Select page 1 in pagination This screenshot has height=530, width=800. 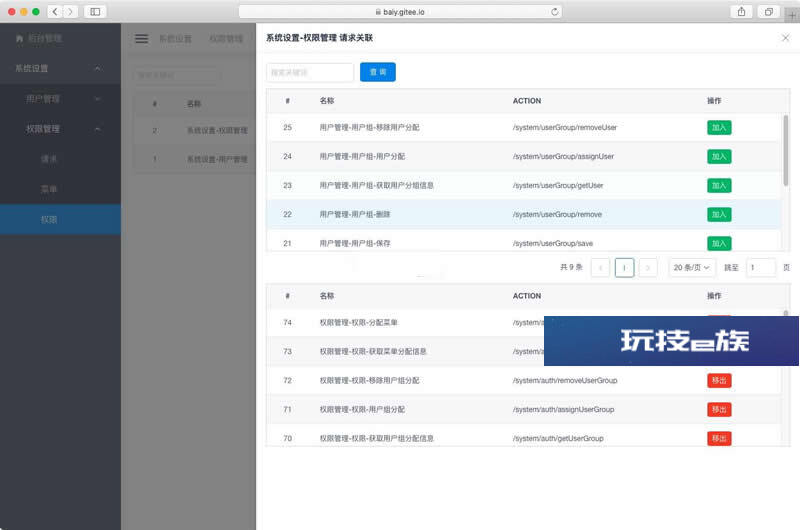(624, 268)
